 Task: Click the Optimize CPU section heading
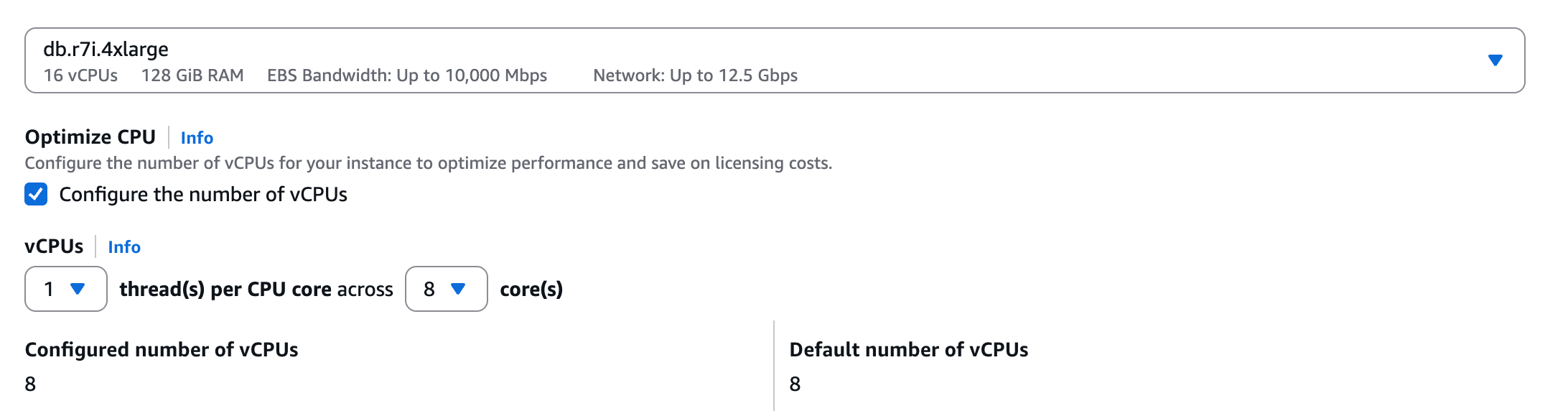point(90,137)
